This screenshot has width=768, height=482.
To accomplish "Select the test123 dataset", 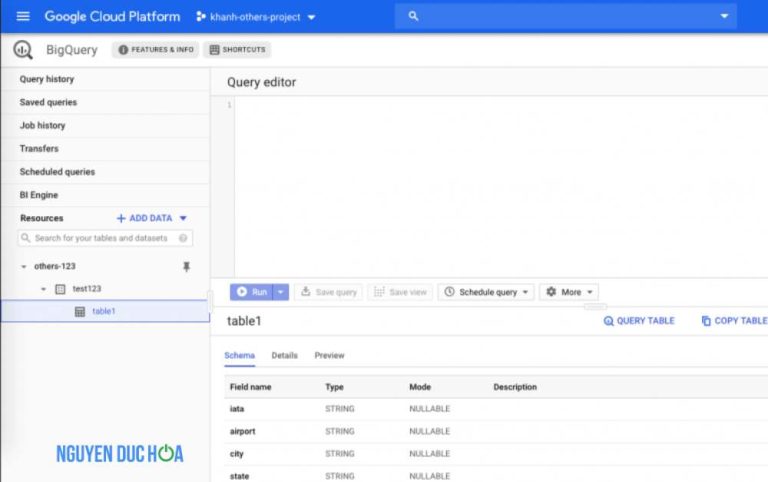I will point(87,289).
